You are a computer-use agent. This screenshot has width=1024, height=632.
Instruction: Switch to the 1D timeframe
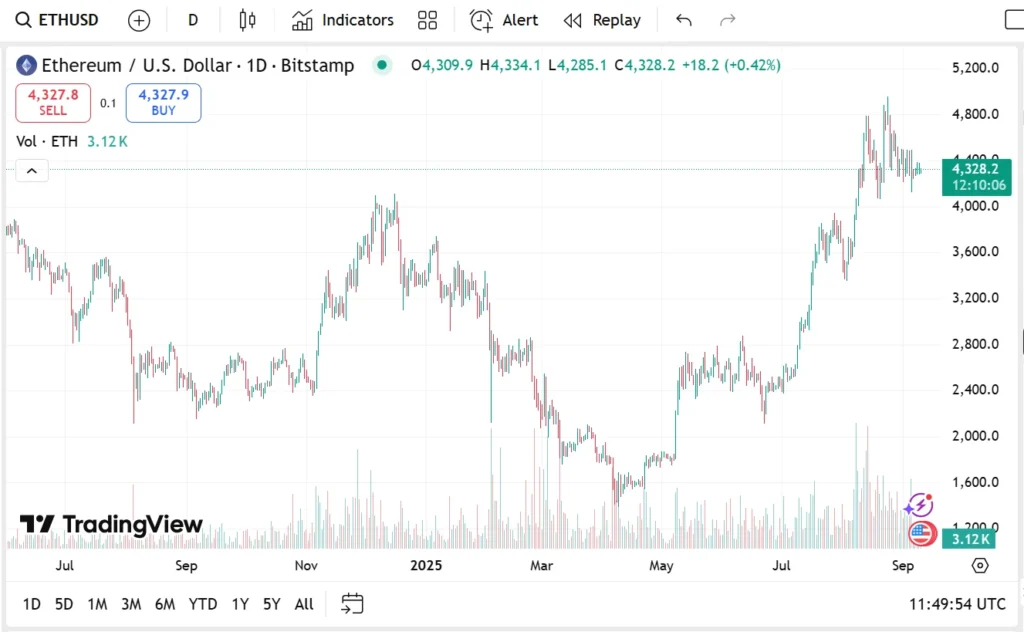tap(31, 604)
